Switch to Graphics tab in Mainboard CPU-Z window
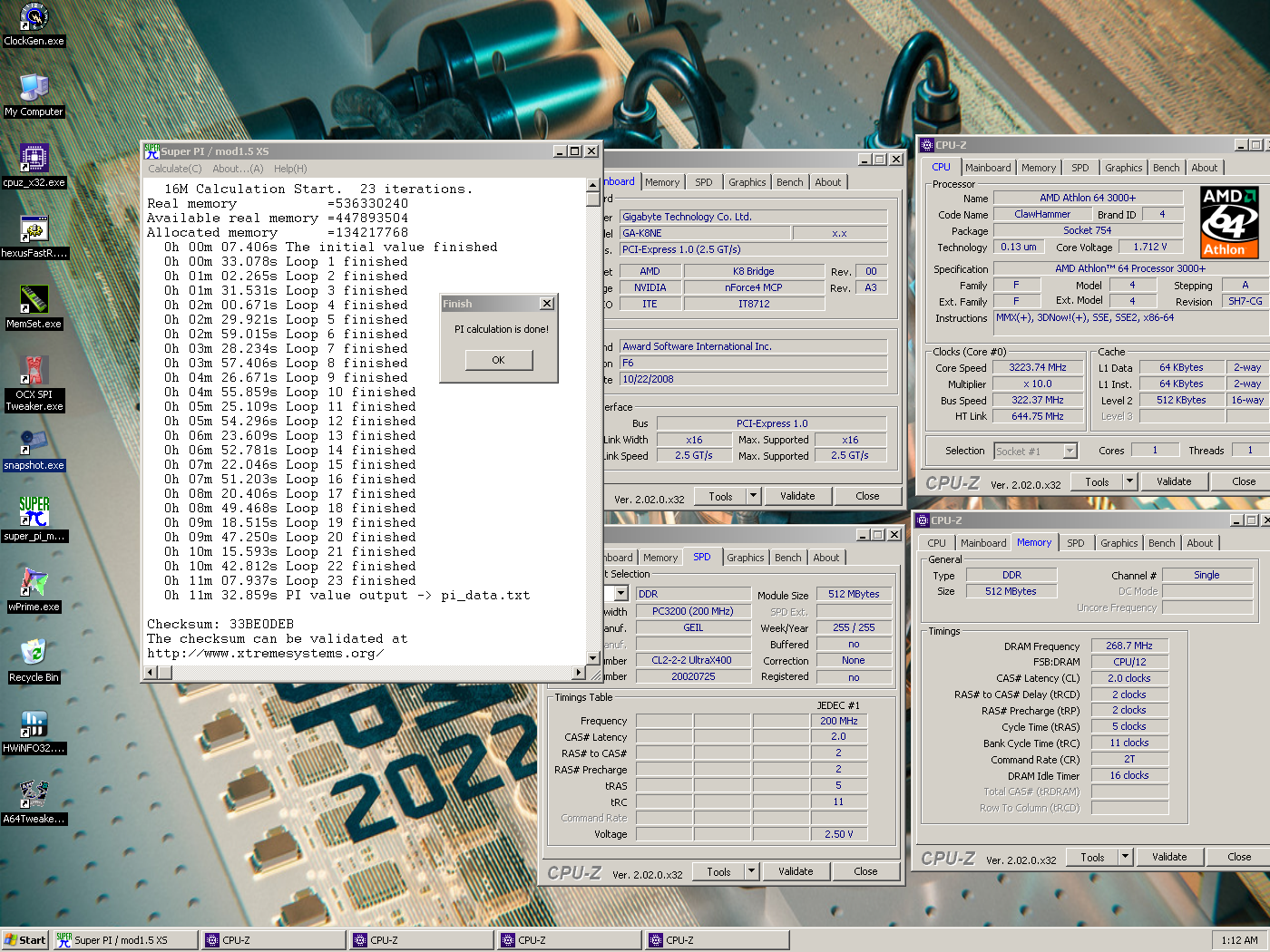 747,182
